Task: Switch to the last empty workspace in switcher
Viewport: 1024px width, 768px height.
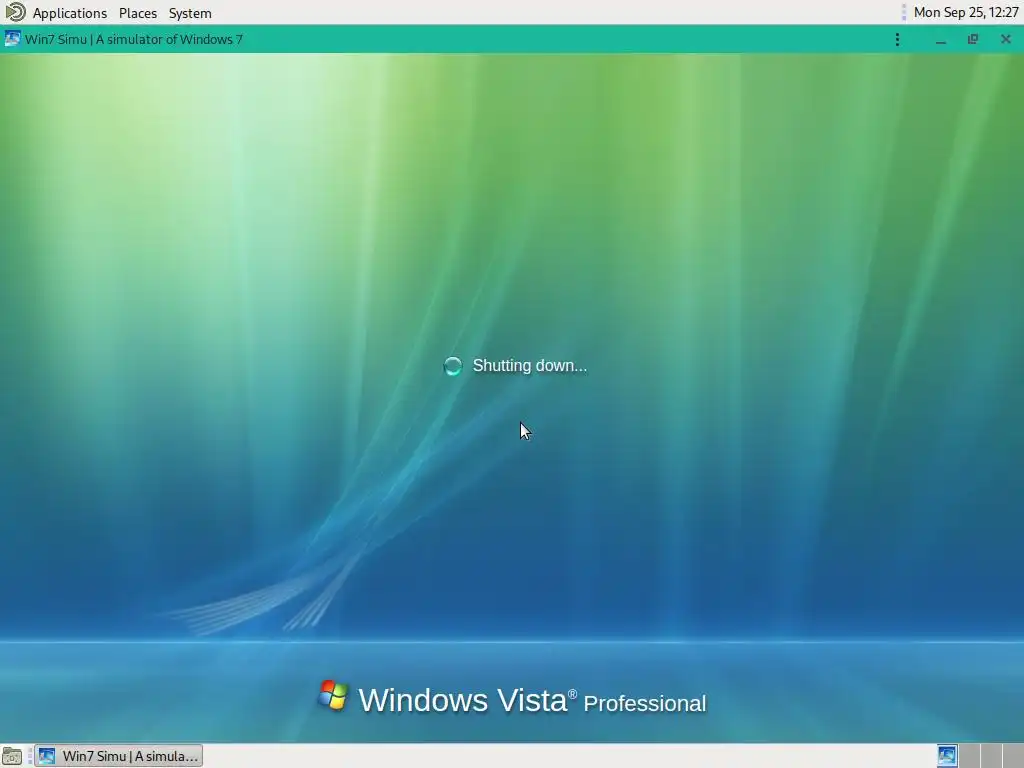Action: pos(1013,756)
